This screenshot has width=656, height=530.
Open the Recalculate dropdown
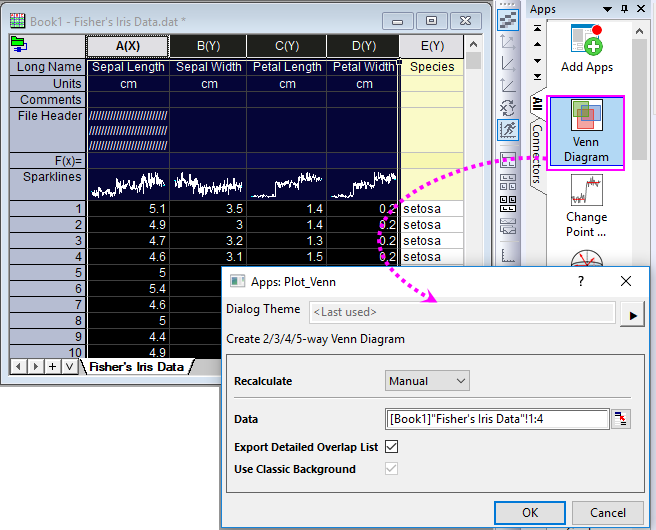click(x=427, y=381)
